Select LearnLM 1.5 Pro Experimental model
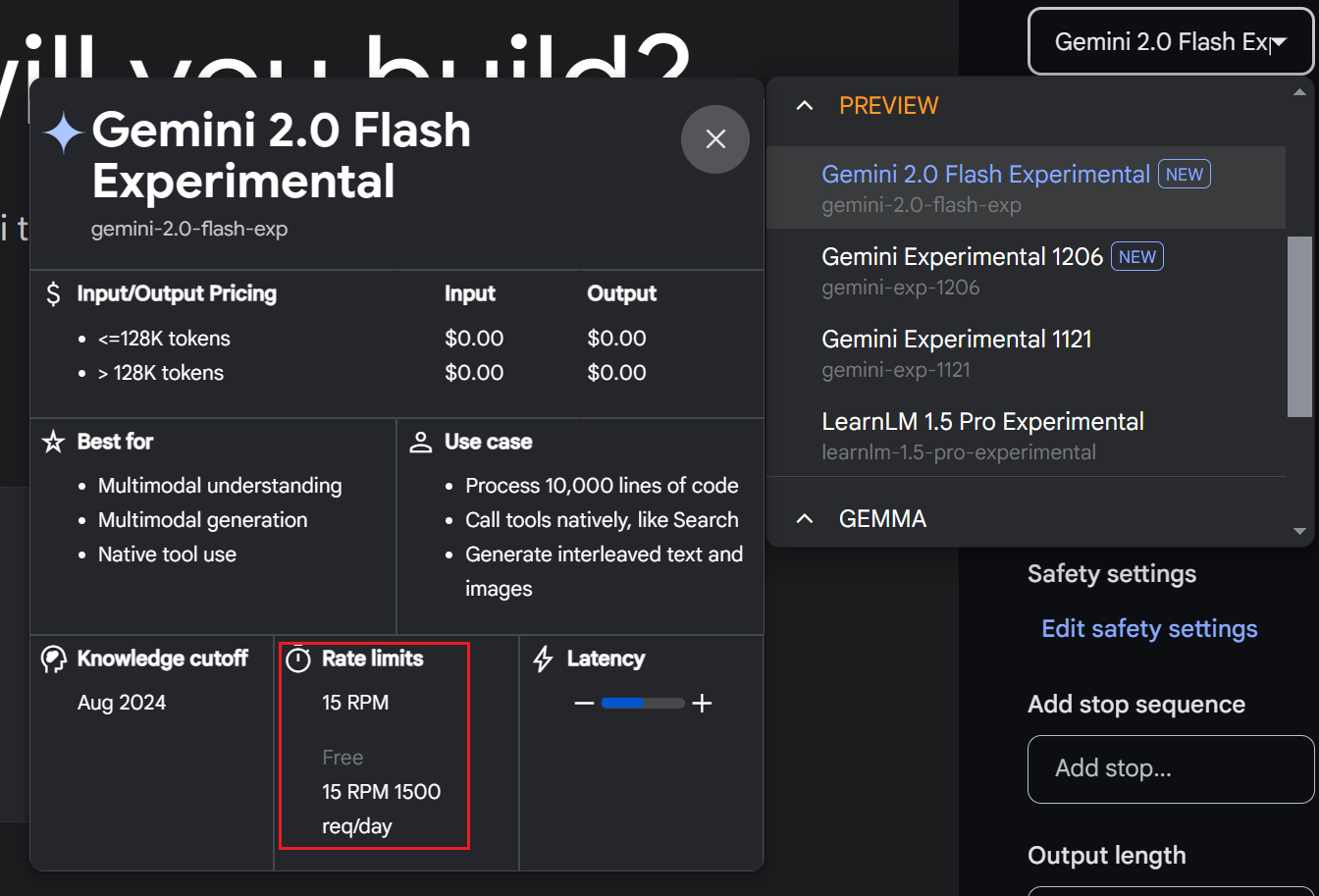The width and height of the screenshot is (1319, 896). click(x=1026, y=435)
